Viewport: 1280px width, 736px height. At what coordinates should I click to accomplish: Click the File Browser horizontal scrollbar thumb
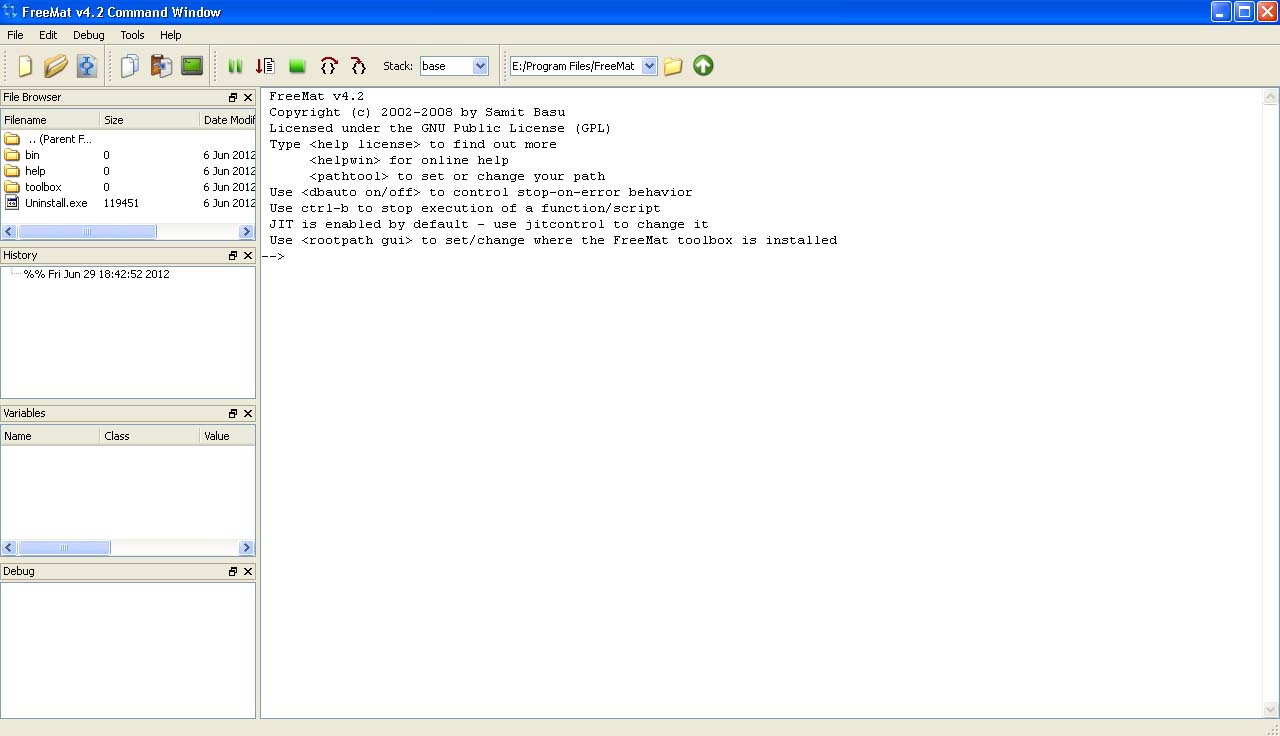pos(87,232)
